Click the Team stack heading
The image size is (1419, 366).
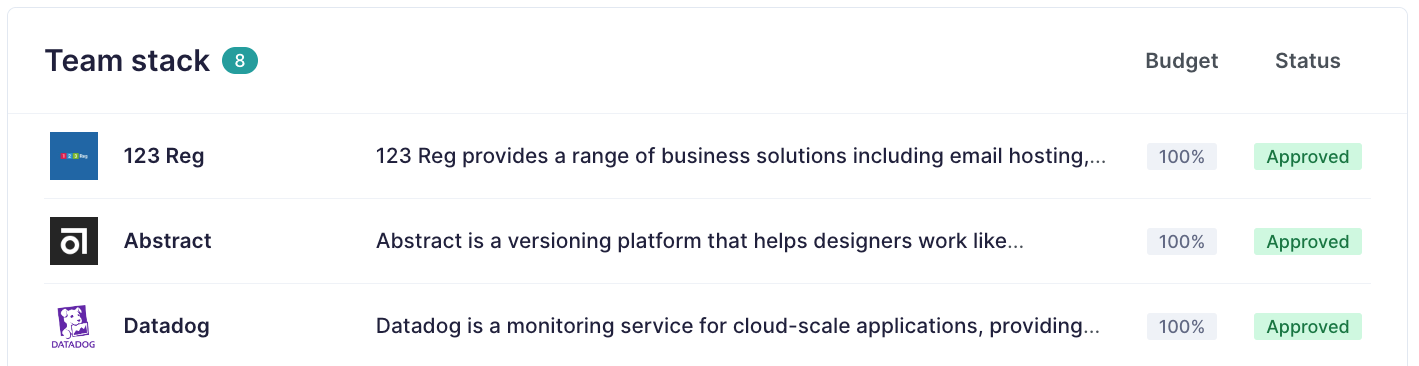coord(127,61)
